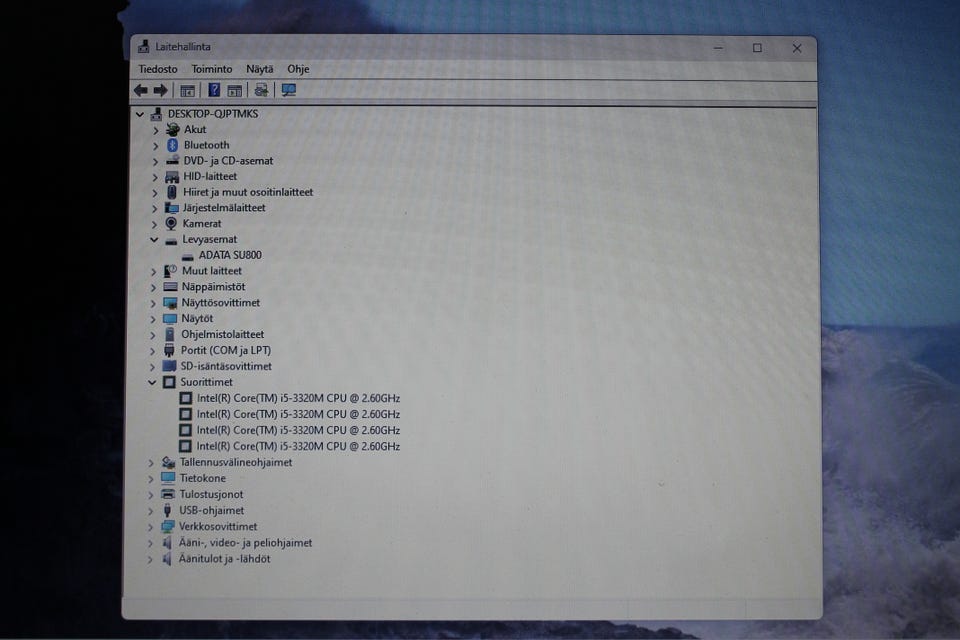Screen dimensions: 960x640
Task: Click the keyboard icon beside Näppäimistöt
Action: [x=170, y=287]
